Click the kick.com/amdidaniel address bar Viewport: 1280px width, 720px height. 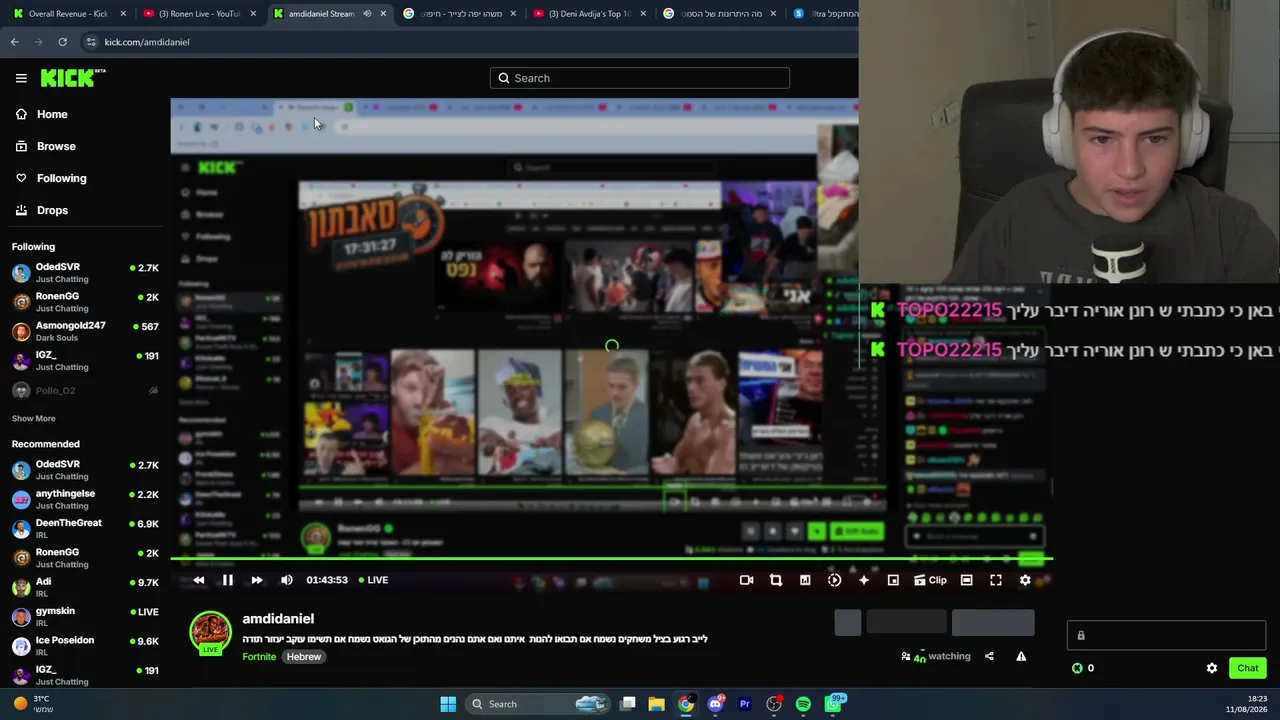pos(468,42)
